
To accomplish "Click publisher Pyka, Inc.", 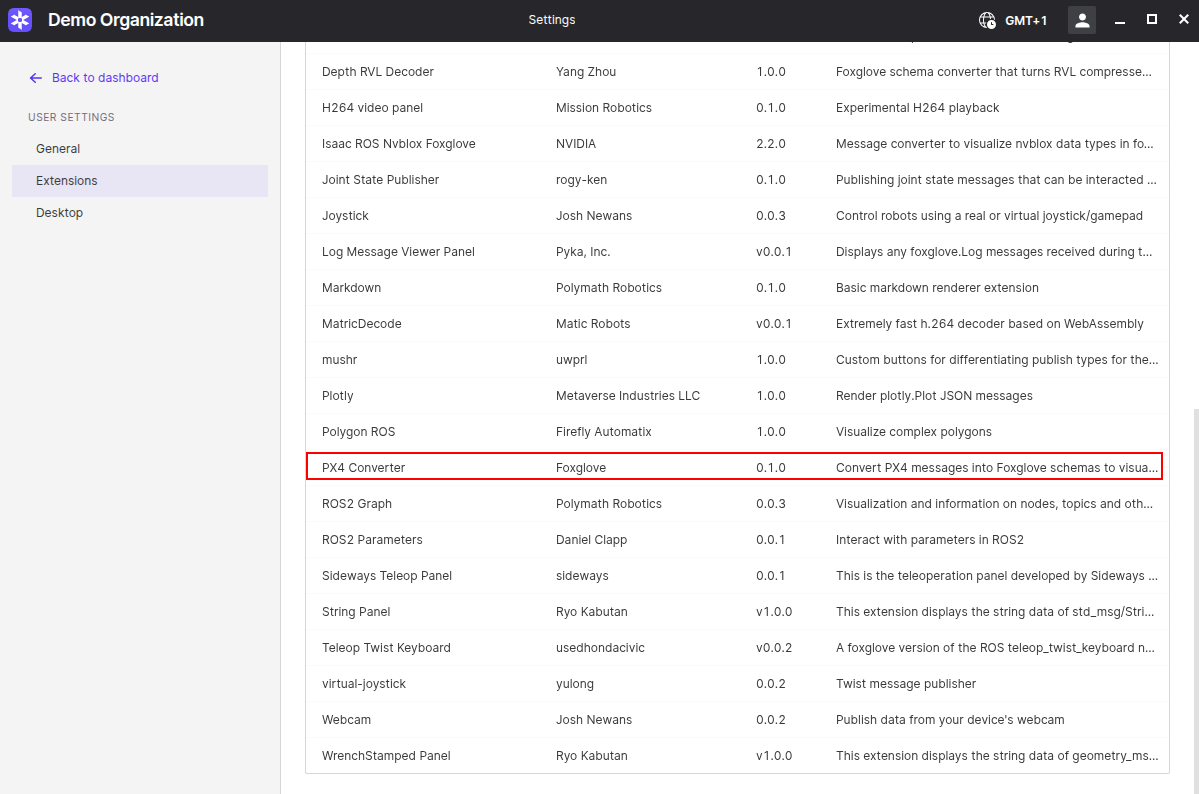I will click(583, 252).
